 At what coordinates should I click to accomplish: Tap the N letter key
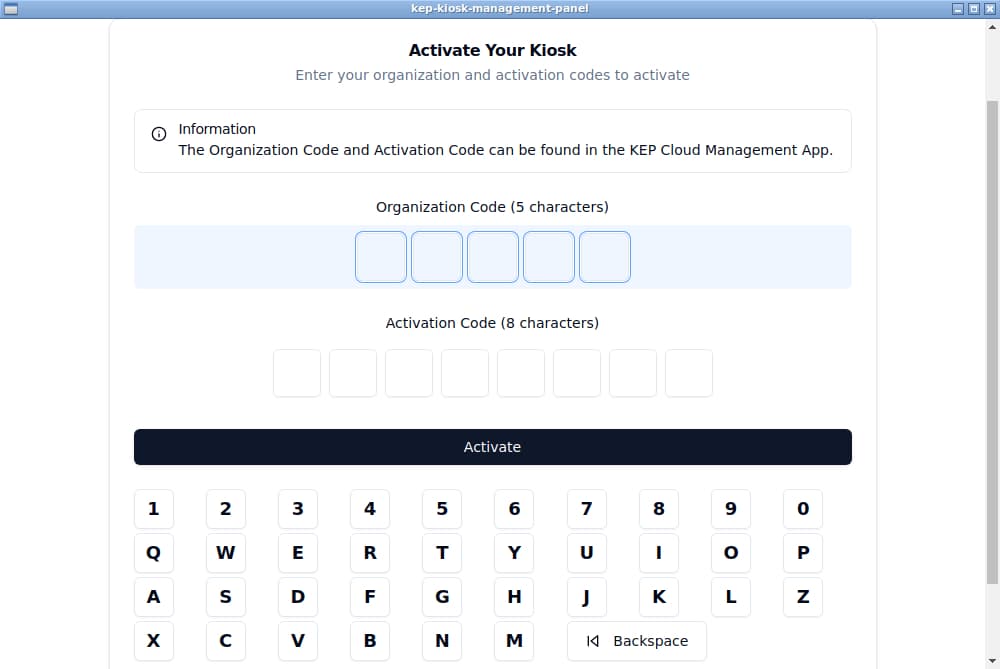(442, 641)
